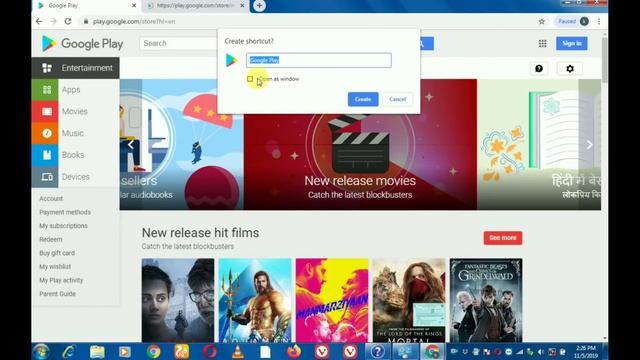Open My Play activity link
The height and width of the screenshot is (360, 640).
tap(61, 280)
